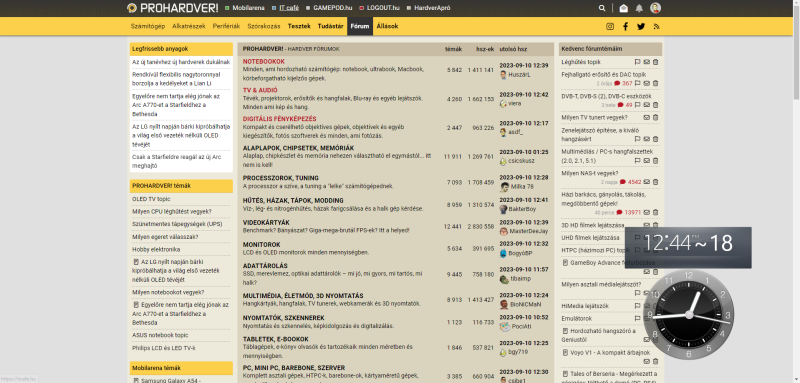This screenshot has height=383, width=800.
Task: Go to the Tudástár section
Action: [331, 27]
